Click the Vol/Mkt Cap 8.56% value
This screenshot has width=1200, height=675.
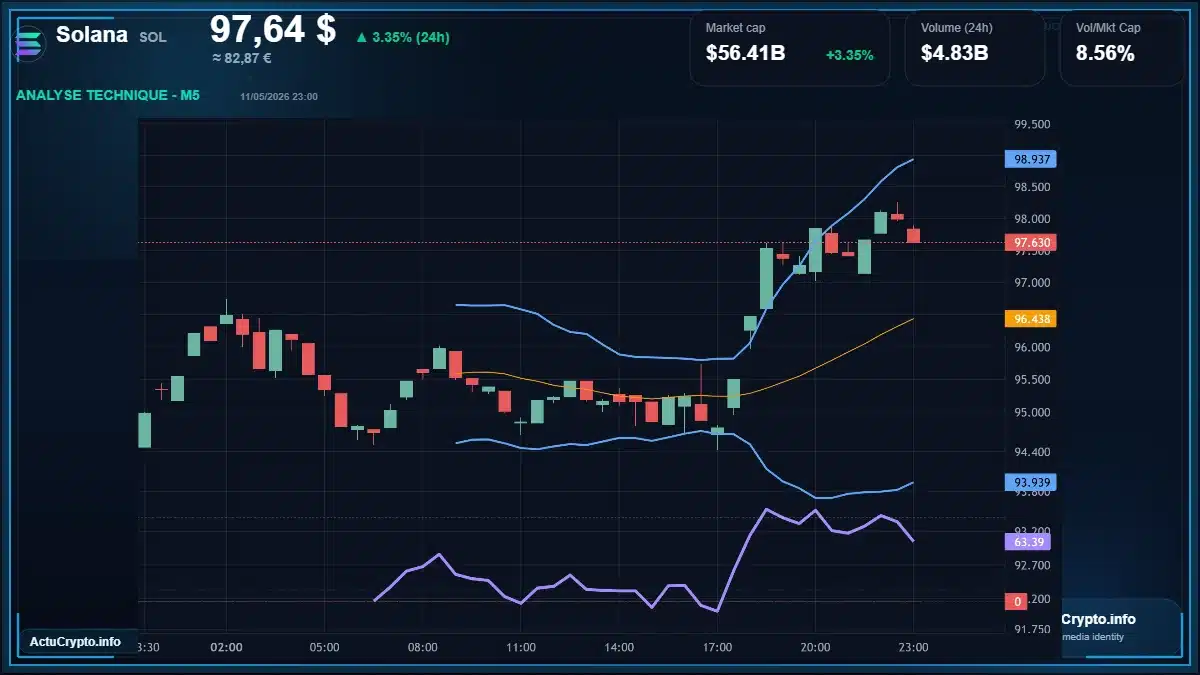tap(1105, 54)
